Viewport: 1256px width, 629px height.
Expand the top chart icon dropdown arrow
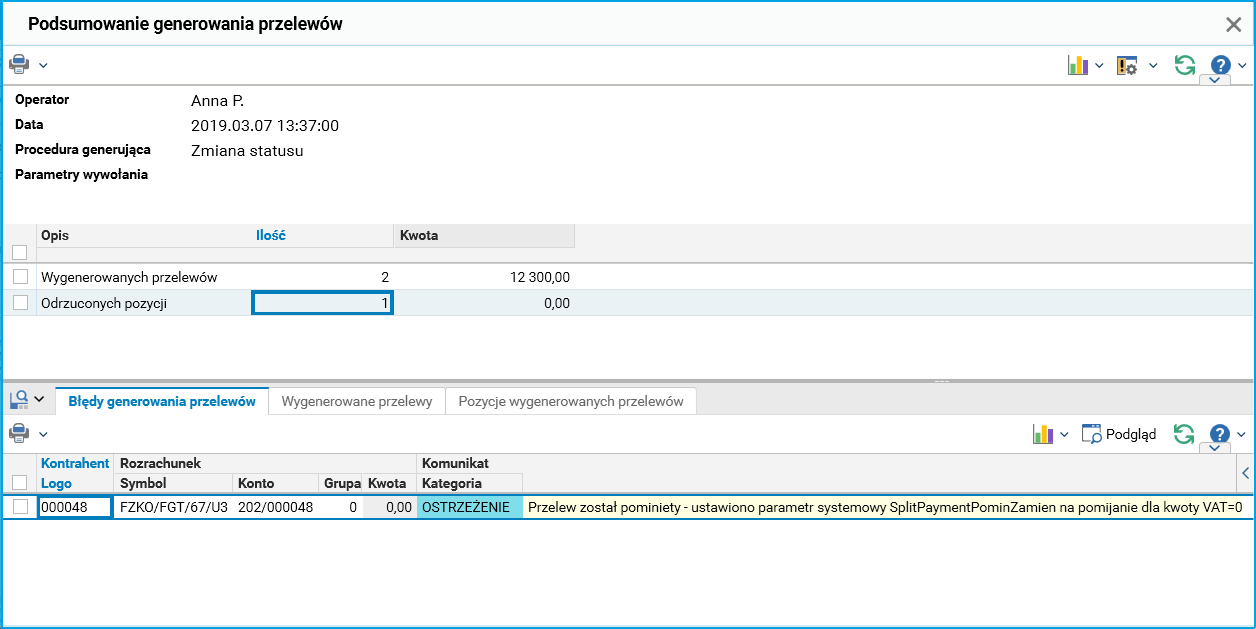(x=1099, y=66)
